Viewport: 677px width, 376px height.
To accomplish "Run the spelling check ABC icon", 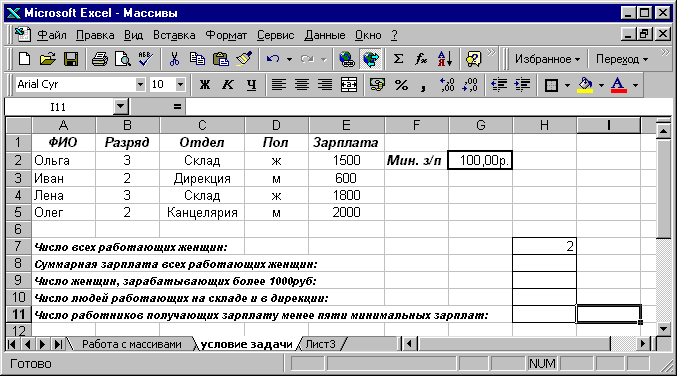I will pos(146,59).
